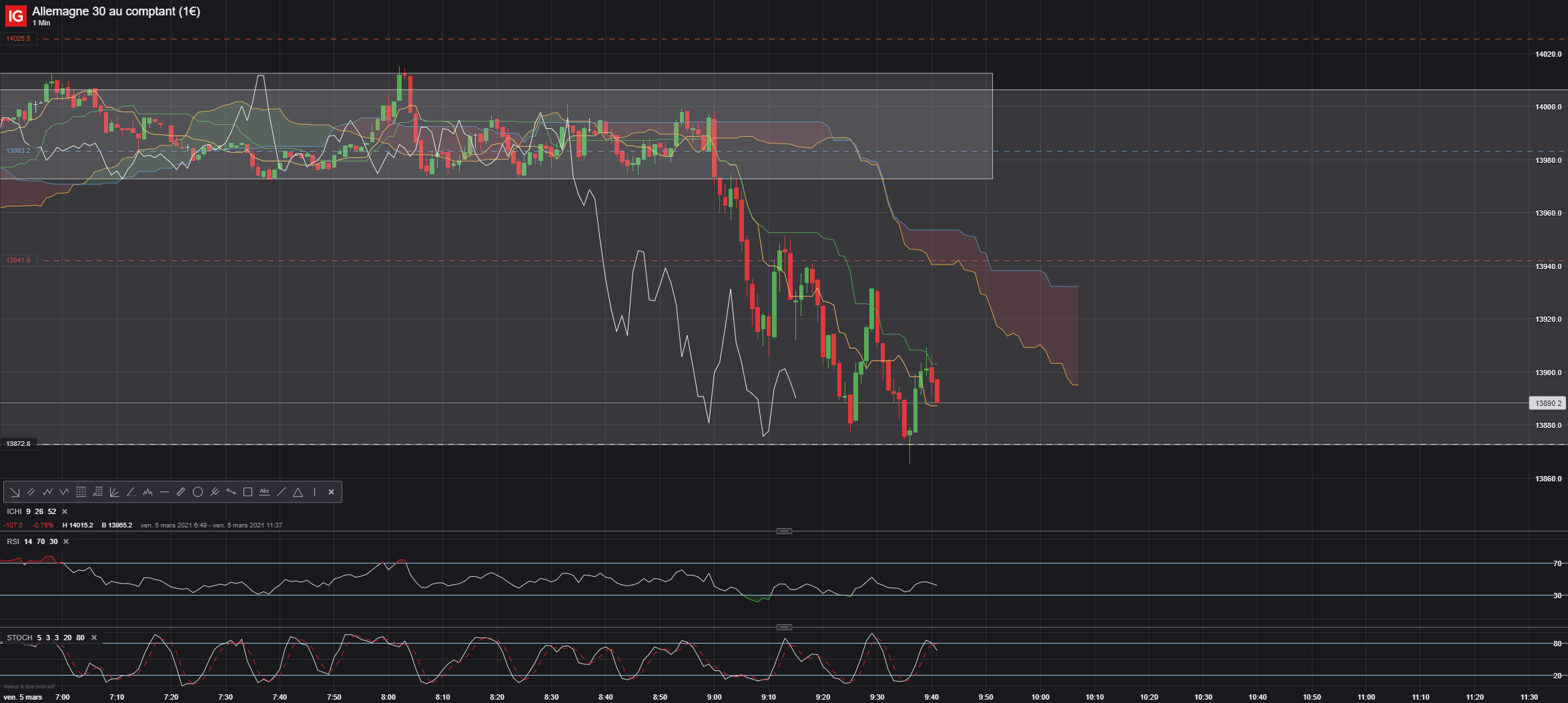
Task: Grab the resize handle above the STOCH panel
Action: tap(784, 628)
